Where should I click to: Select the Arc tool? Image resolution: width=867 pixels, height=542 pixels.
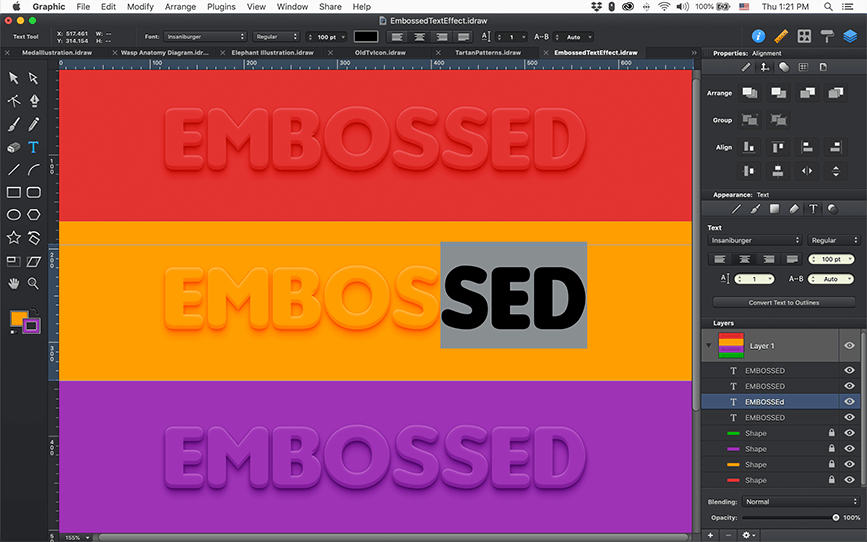(x=34, y=170)
